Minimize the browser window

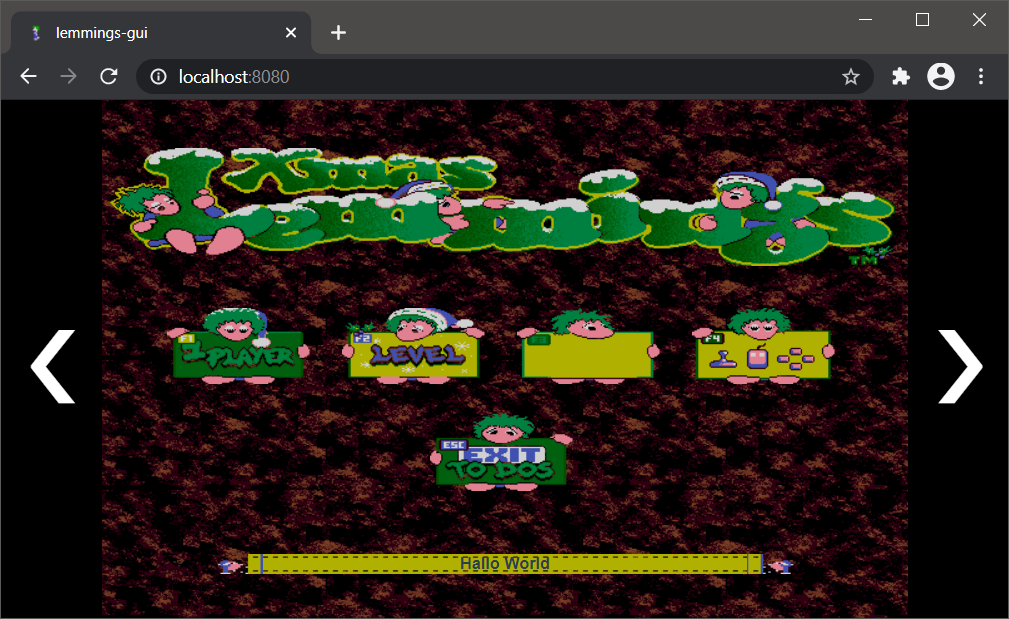point(866,20)
